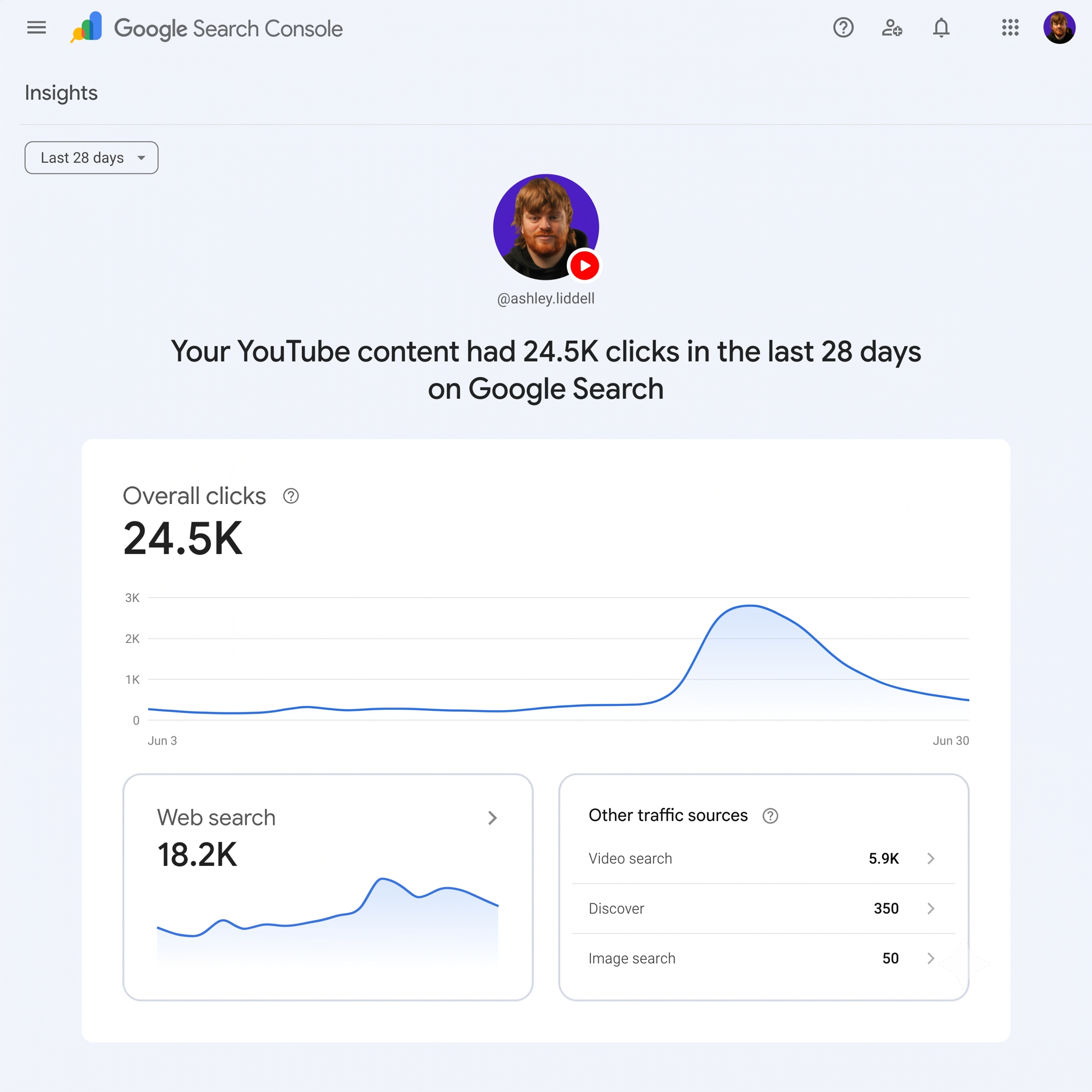Click the Google Search Console title text
Screen dimensions: 1092x1092
228,29
